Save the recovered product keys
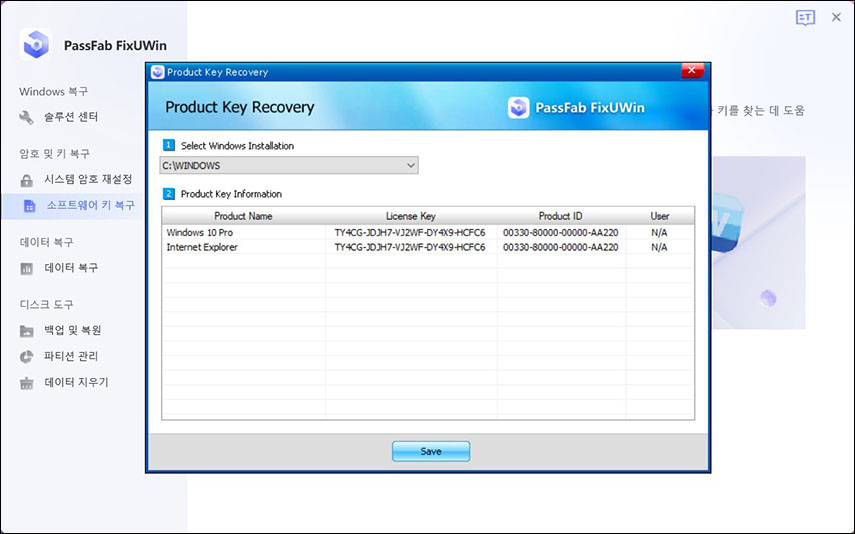 (x=430, y=451)
